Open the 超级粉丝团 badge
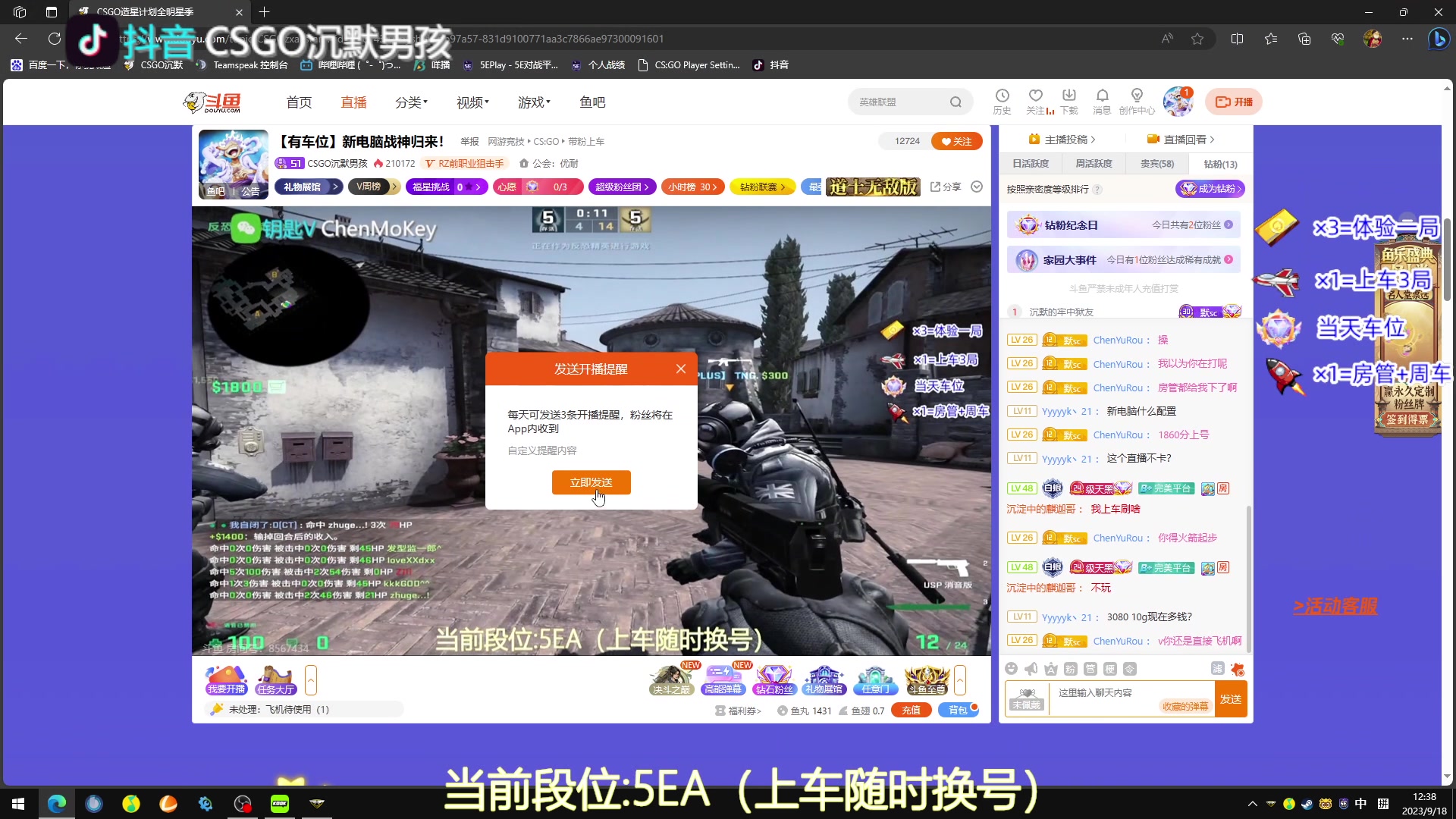This screenshot has width=1456, height=819. 622,187
